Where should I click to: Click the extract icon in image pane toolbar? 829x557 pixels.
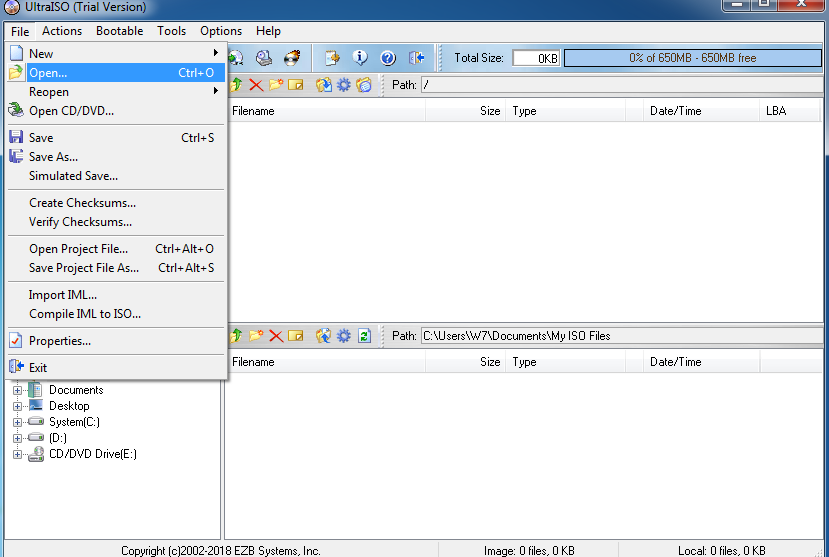[x=324, y=85]
